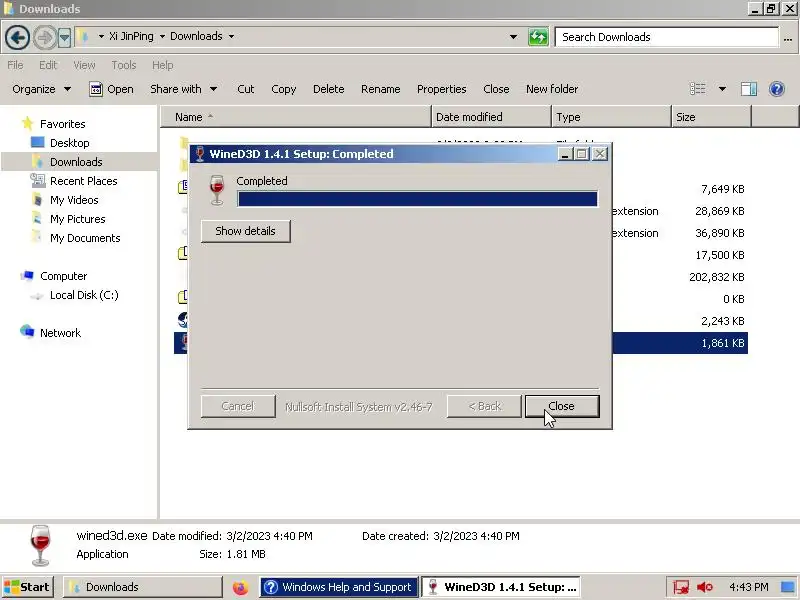This screenshot has height=600, width=800.
Task: Open the recent locations history dropdown
Action: point(64,37)
